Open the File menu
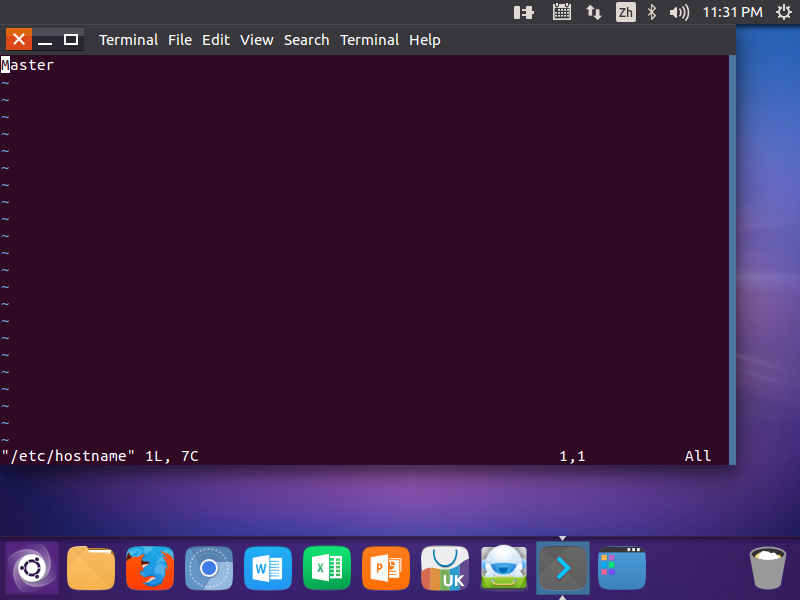The height and width of the screenshot is (600, 800). (180, 40)
